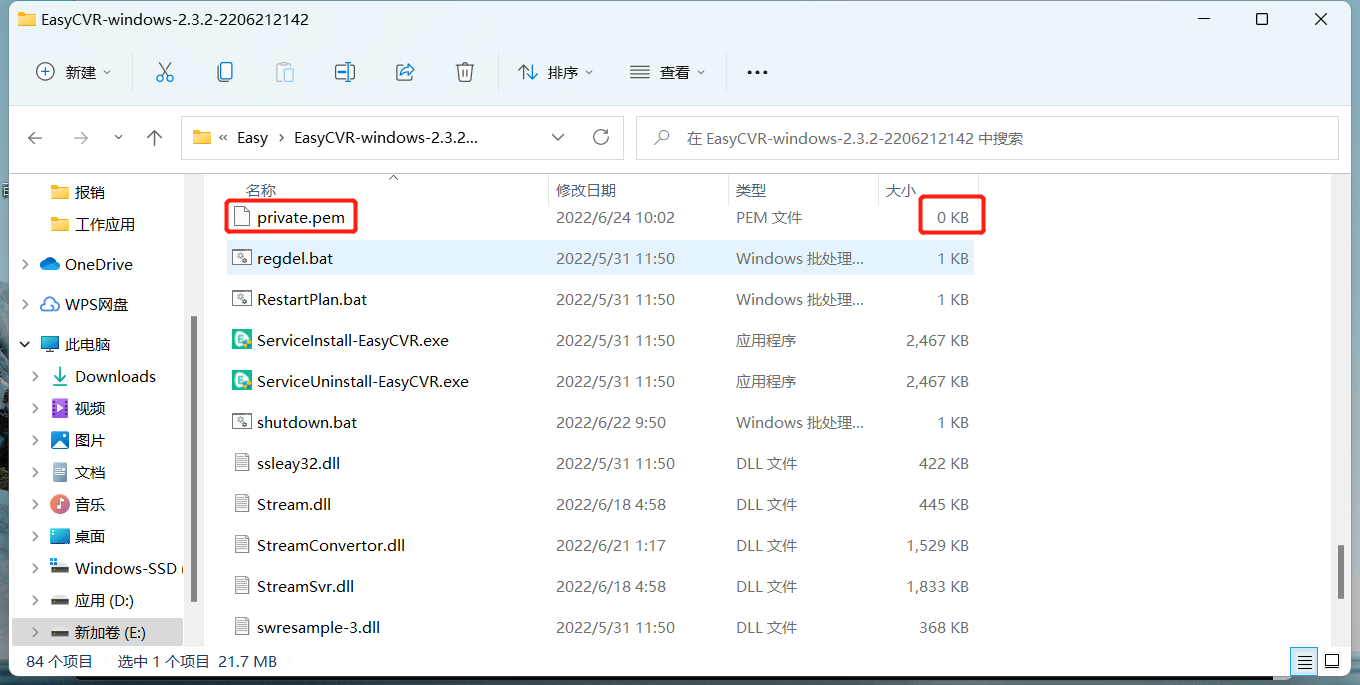Open the 排序 (Sort) dropdown
The width and height of the screenshot is (1360, 685).
pyautogui.click(x=556, y=72)
